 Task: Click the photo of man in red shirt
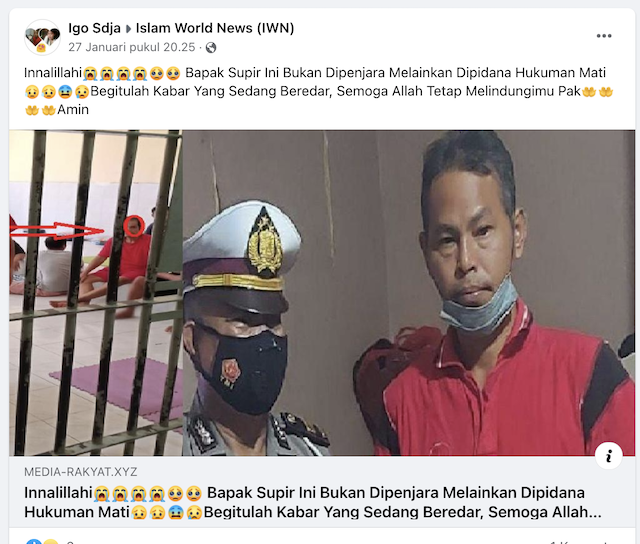click(490, 293)
